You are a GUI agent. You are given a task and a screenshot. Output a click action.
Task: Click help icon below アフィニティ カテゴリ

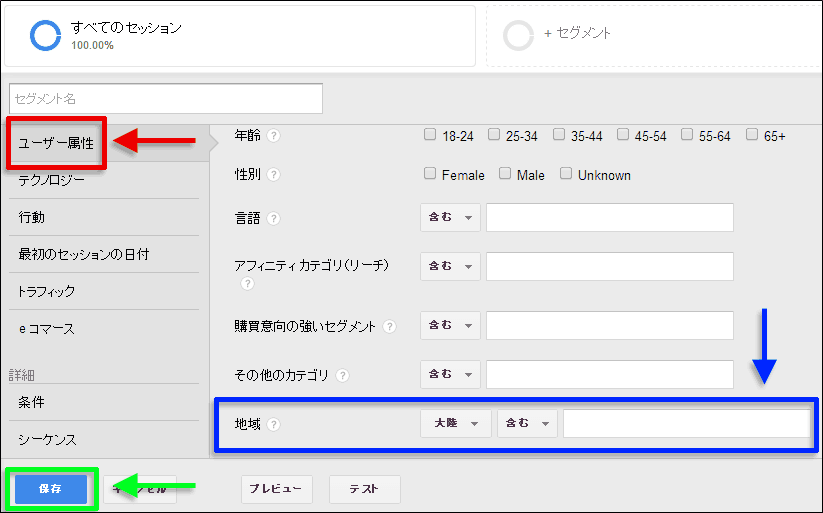tap(248, 284)
